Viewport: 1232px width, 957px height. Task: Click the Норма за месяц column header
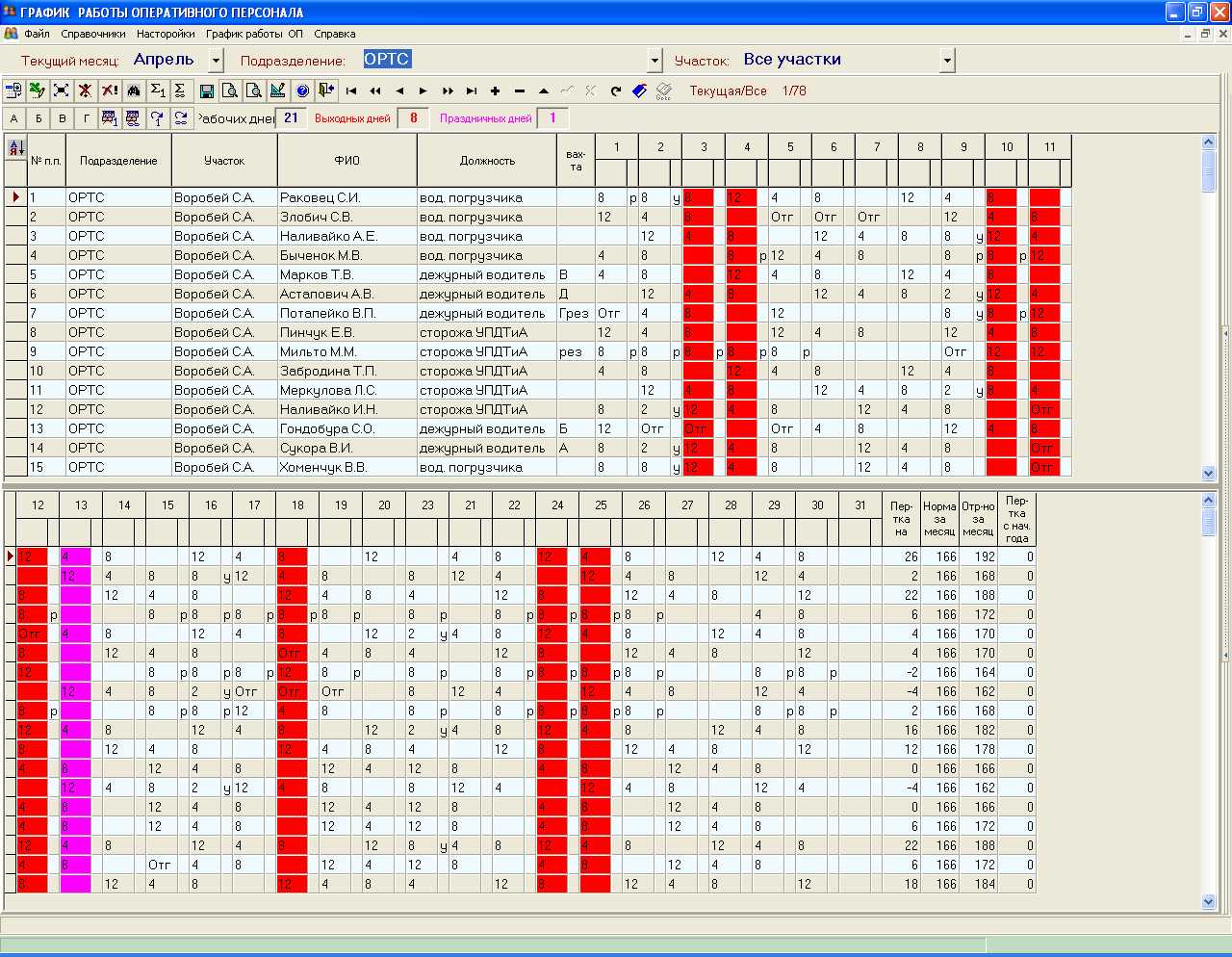click(x=939, y=519)
